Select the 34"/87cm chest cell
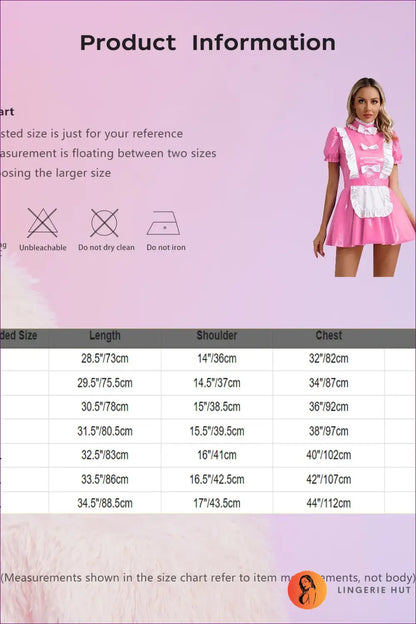Screen dimensions: 416x624 click(x=329, y=383)
